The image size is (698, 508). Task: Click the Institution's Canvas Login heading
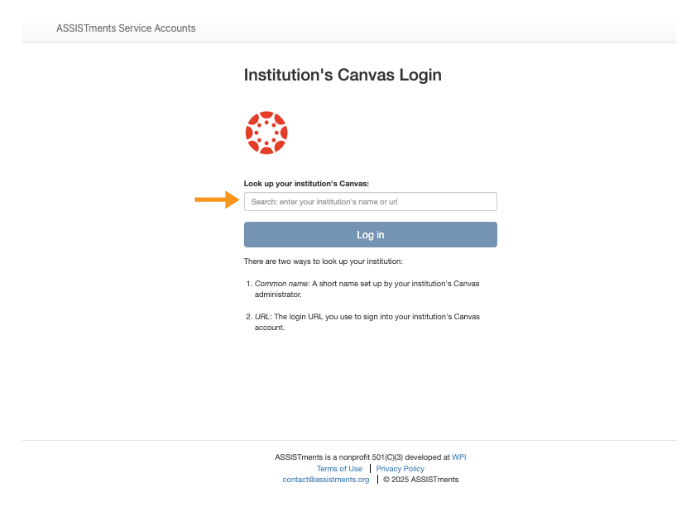click(343, 75)
